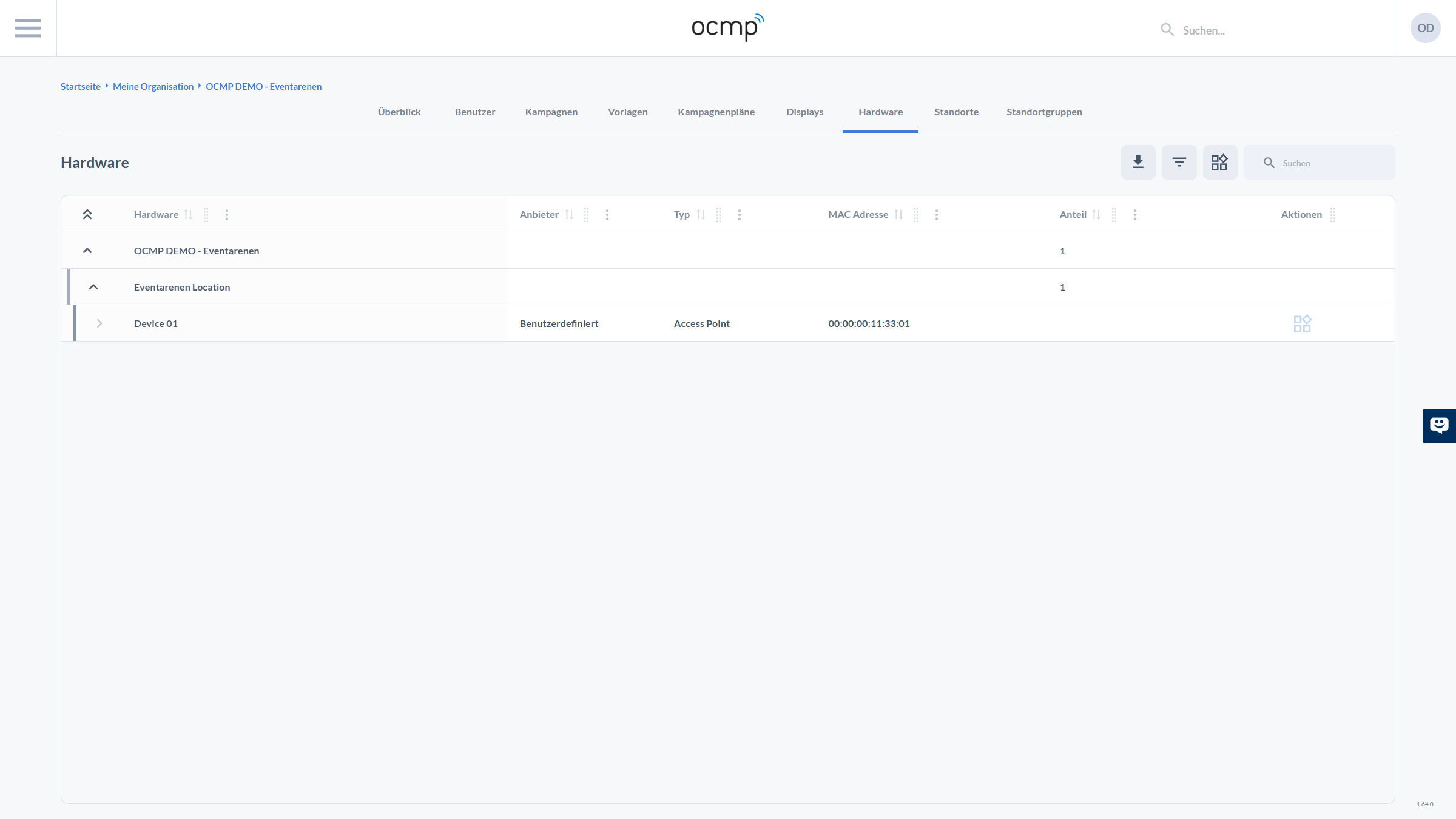Switch to the Displays tab

click(x=804, y=112)
